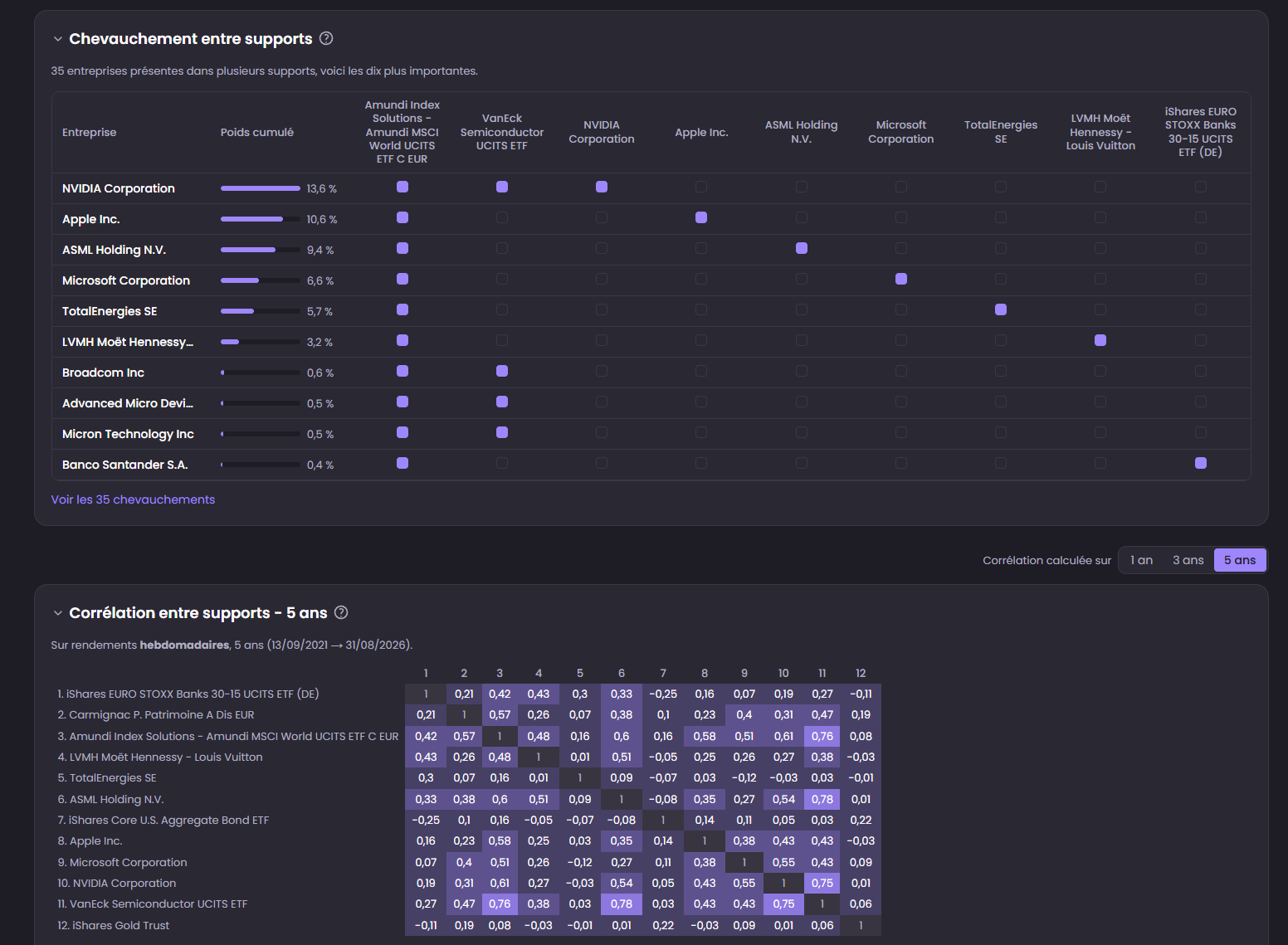Image resolution: width=1288 pixels, height=945 pixels.
Task: Click Apple Inc. row marker in Apple Inc. column
Action: click(x=701, y=217)
